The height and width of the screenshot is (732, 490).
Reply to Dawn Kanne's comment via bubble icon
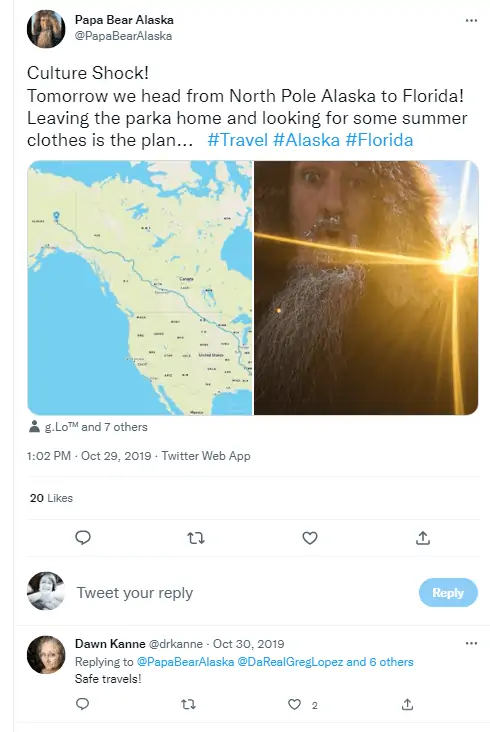[83, 704]
